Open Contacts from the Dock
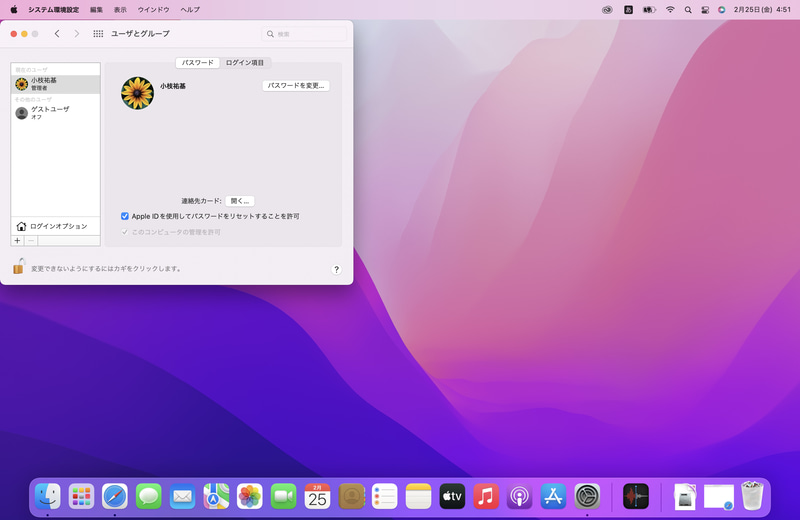The image size is (800, 520). click(x=352, y=496)
